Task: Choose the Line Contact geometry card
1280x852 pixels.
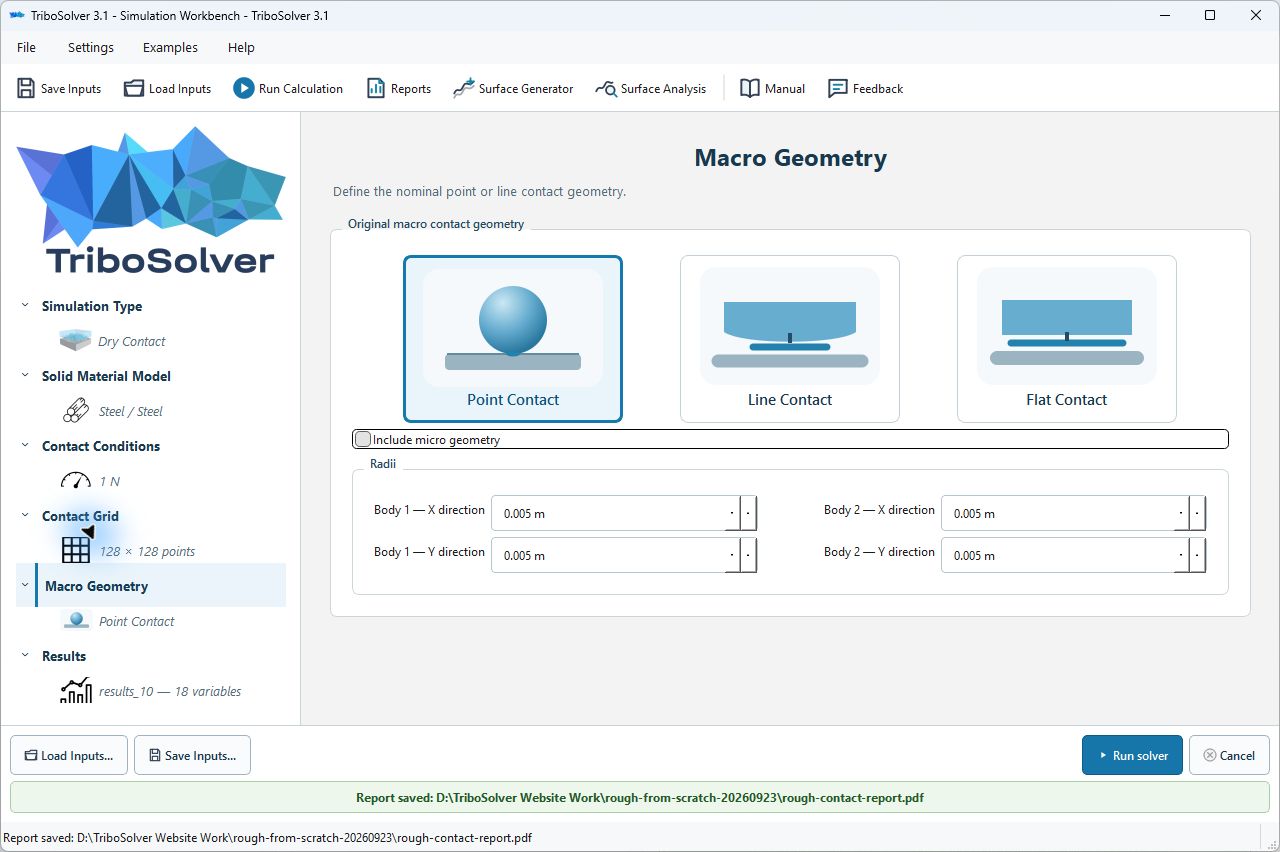Action: (x=790, y=339)
